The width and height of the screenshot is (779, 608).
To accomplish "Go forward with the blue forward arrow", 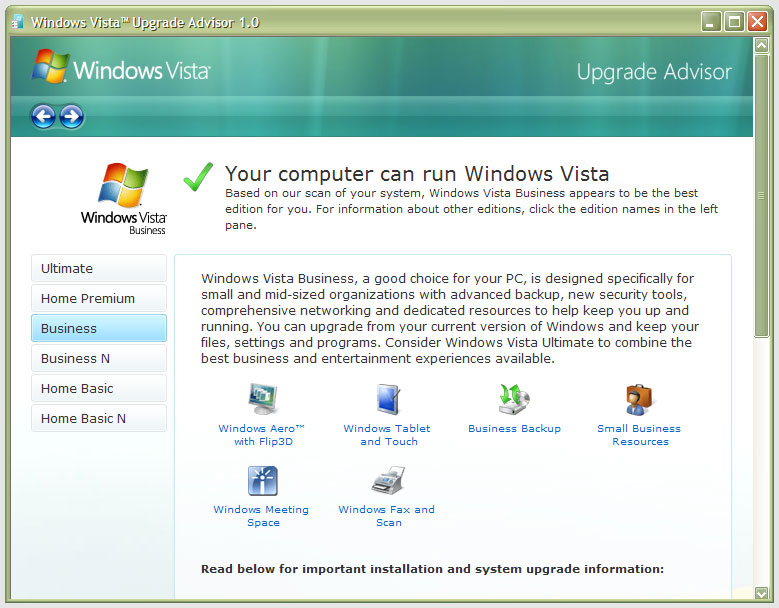I will click(x=72, y=117).
